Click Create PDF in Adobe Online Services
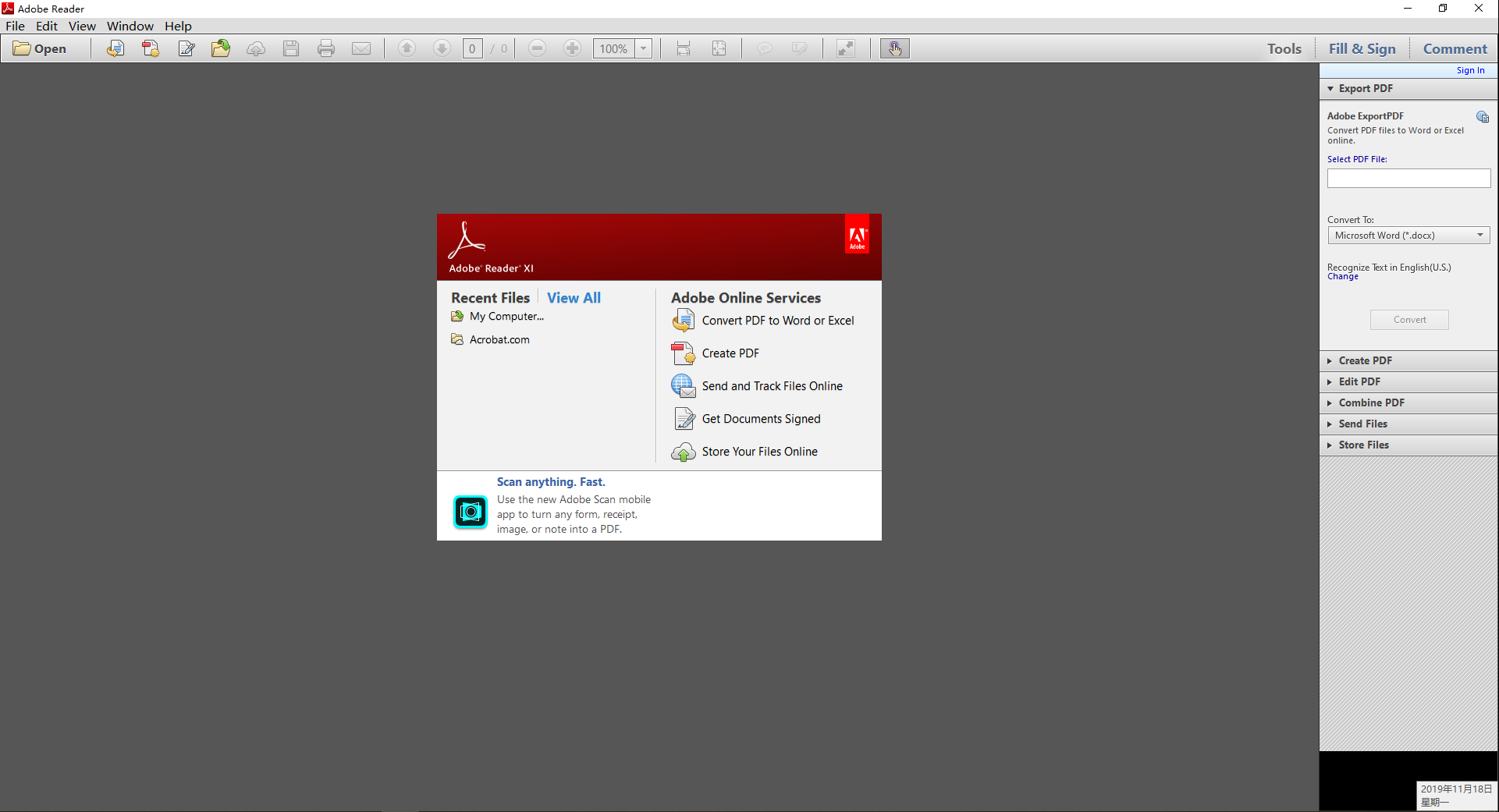Screen dimensions: 1499x812 point(716,353)
